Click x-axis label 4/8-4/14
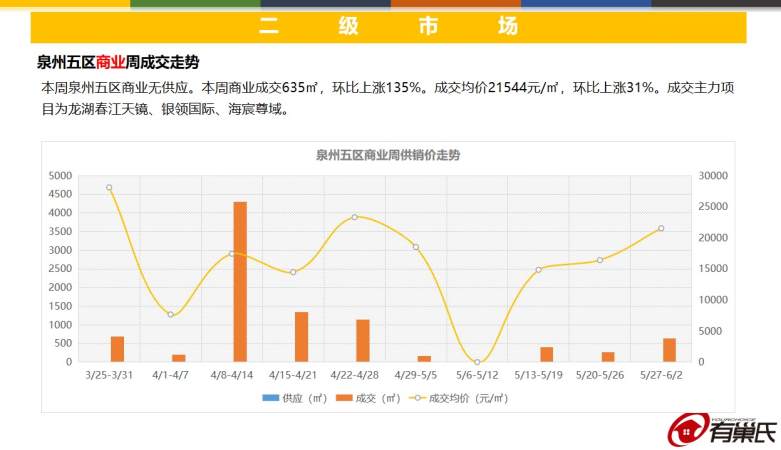Viewport: 781px width, 450px height. (x=232, y=375)
